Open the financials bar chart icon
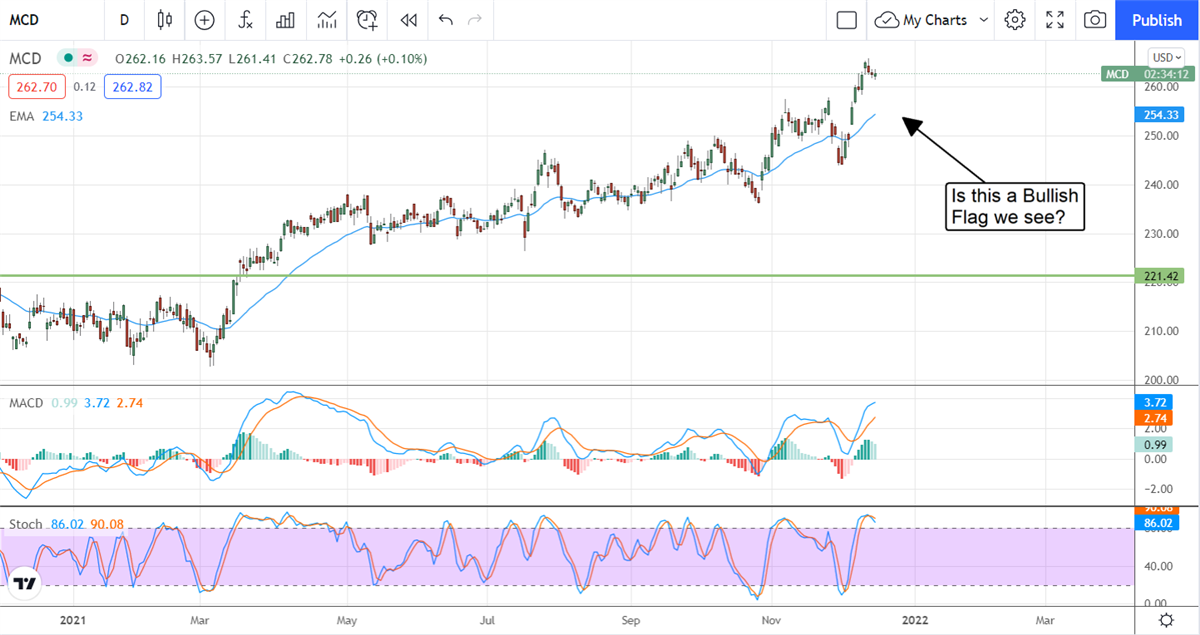Viewport: 1200px width, 635px height. pos(285,20)
